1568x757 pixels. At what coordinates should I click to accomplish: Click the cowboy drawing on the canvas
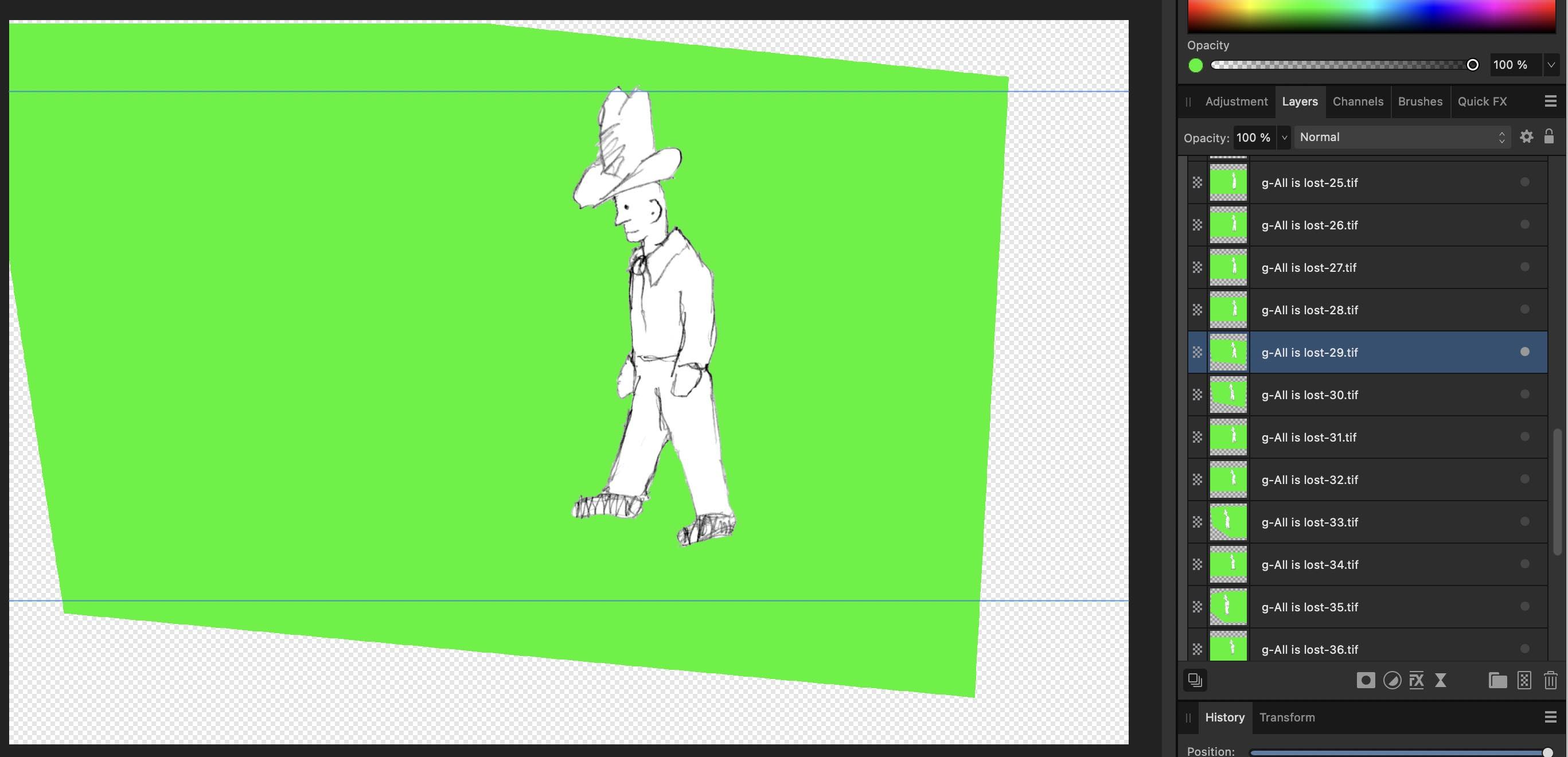pos(653,317)
